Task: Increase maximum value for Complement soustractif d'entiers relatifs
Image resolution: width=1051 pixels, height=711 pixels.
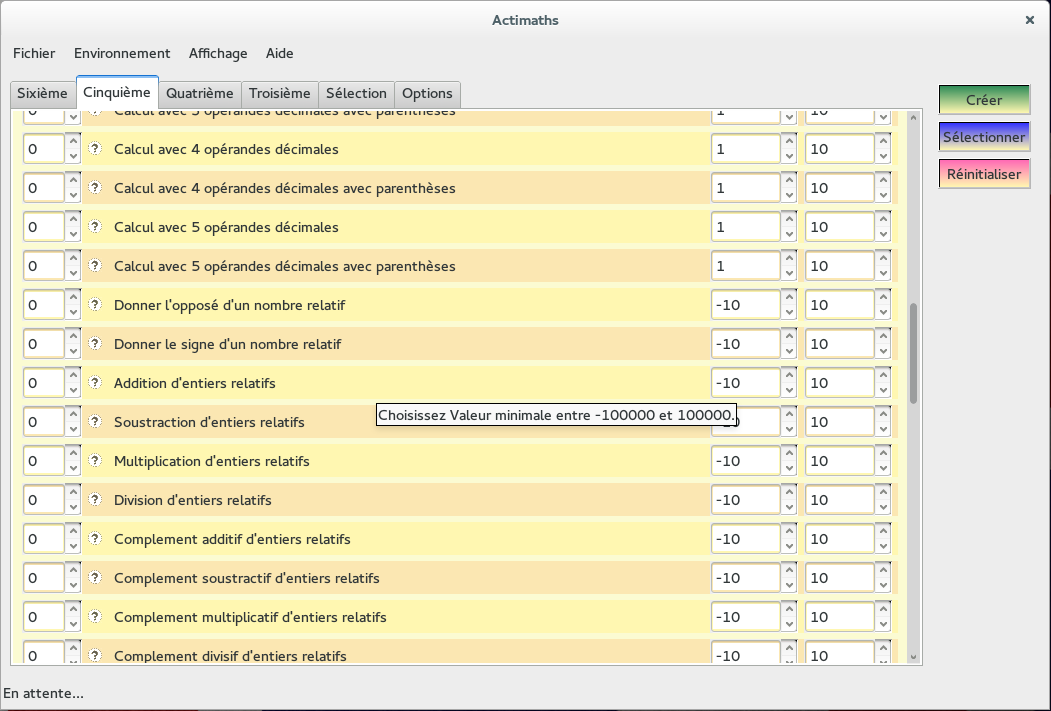Action: pyautogui.click(x=882, y=571)
